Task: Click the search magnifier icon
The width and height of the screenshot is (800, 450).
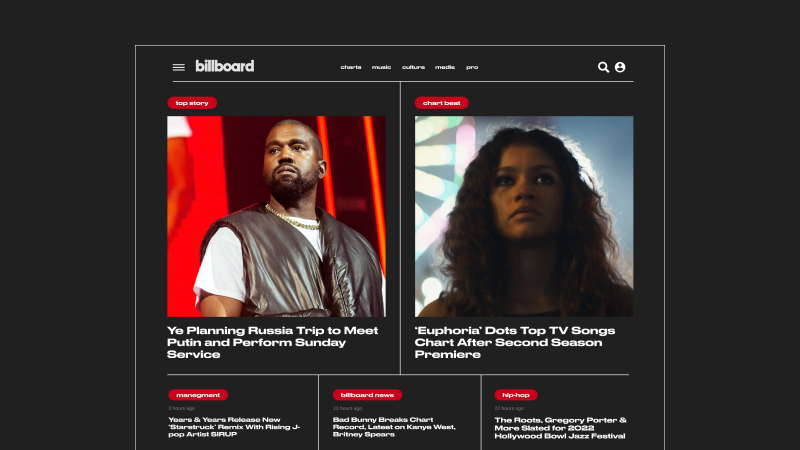Action: pyautogui.click(x=603, y=67)
